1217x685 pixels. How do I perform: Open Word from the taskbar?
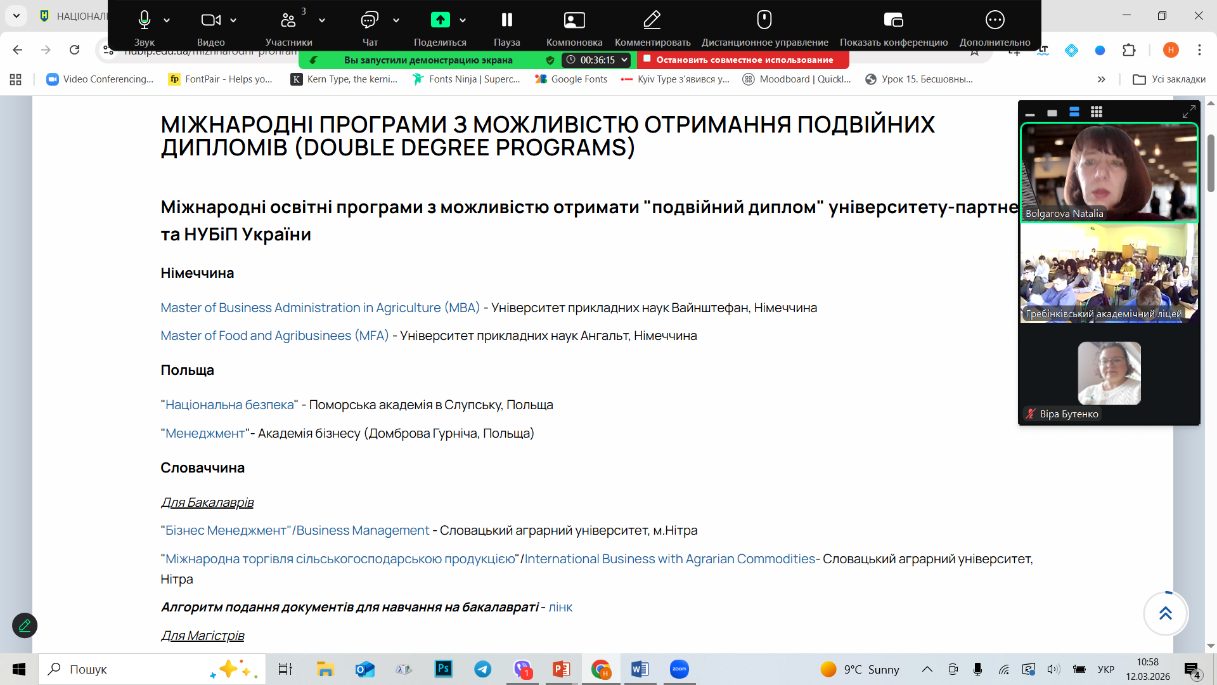click(640, 669)
